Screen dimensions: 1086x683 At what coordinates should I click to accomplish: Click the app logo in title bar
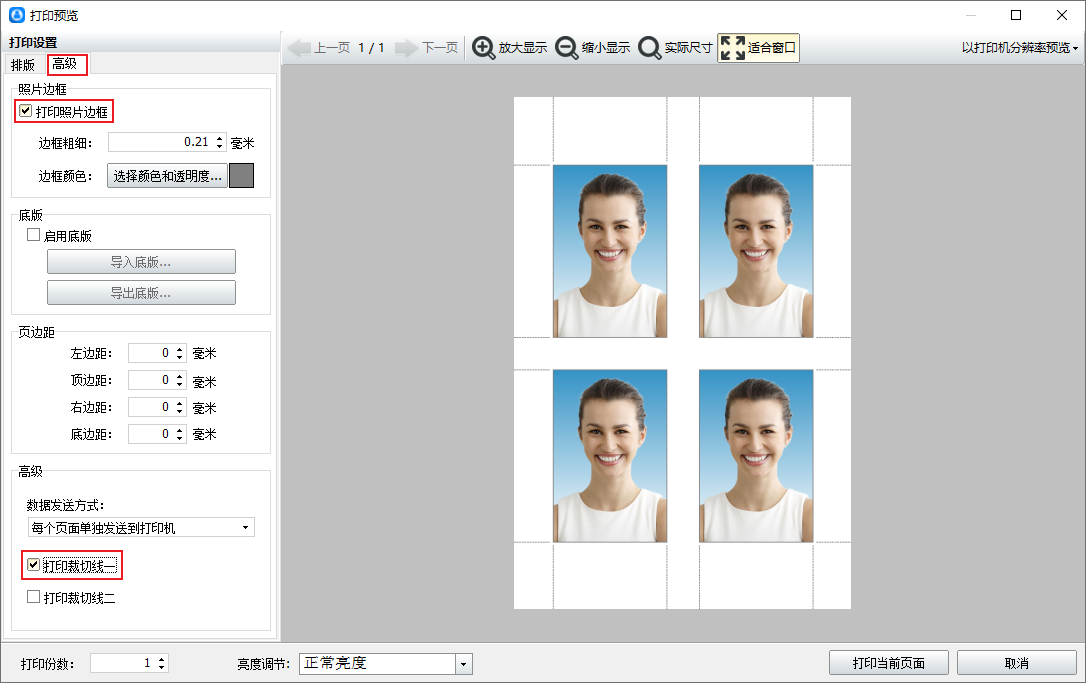(16, 15)
